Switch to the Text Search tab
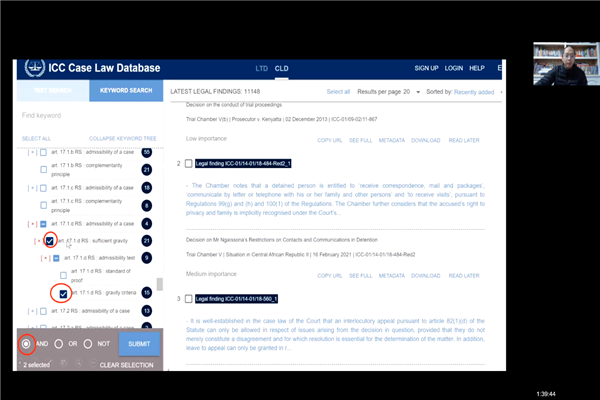Image resolution: width=600 pixels, height=400 pixels. (x=53, y=91)
